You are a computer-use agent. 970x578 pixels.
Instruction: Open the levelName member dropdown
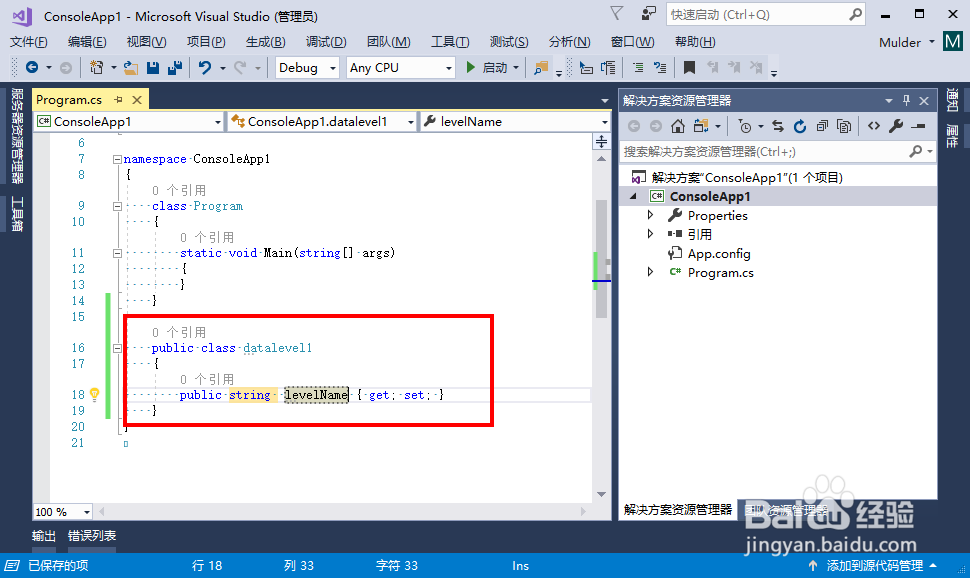(x=604, y=122)
